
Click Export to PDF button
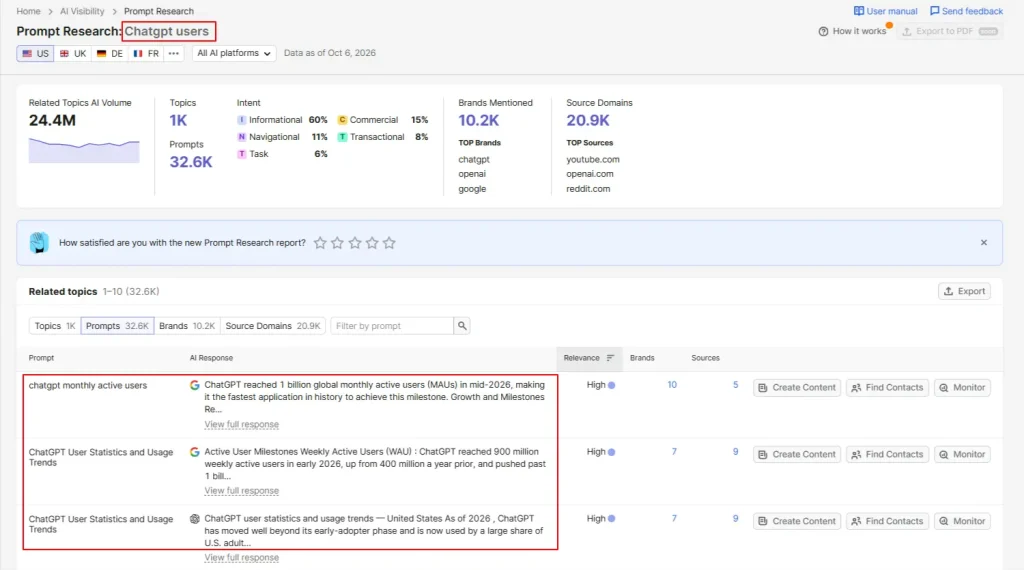coord(950,31)
